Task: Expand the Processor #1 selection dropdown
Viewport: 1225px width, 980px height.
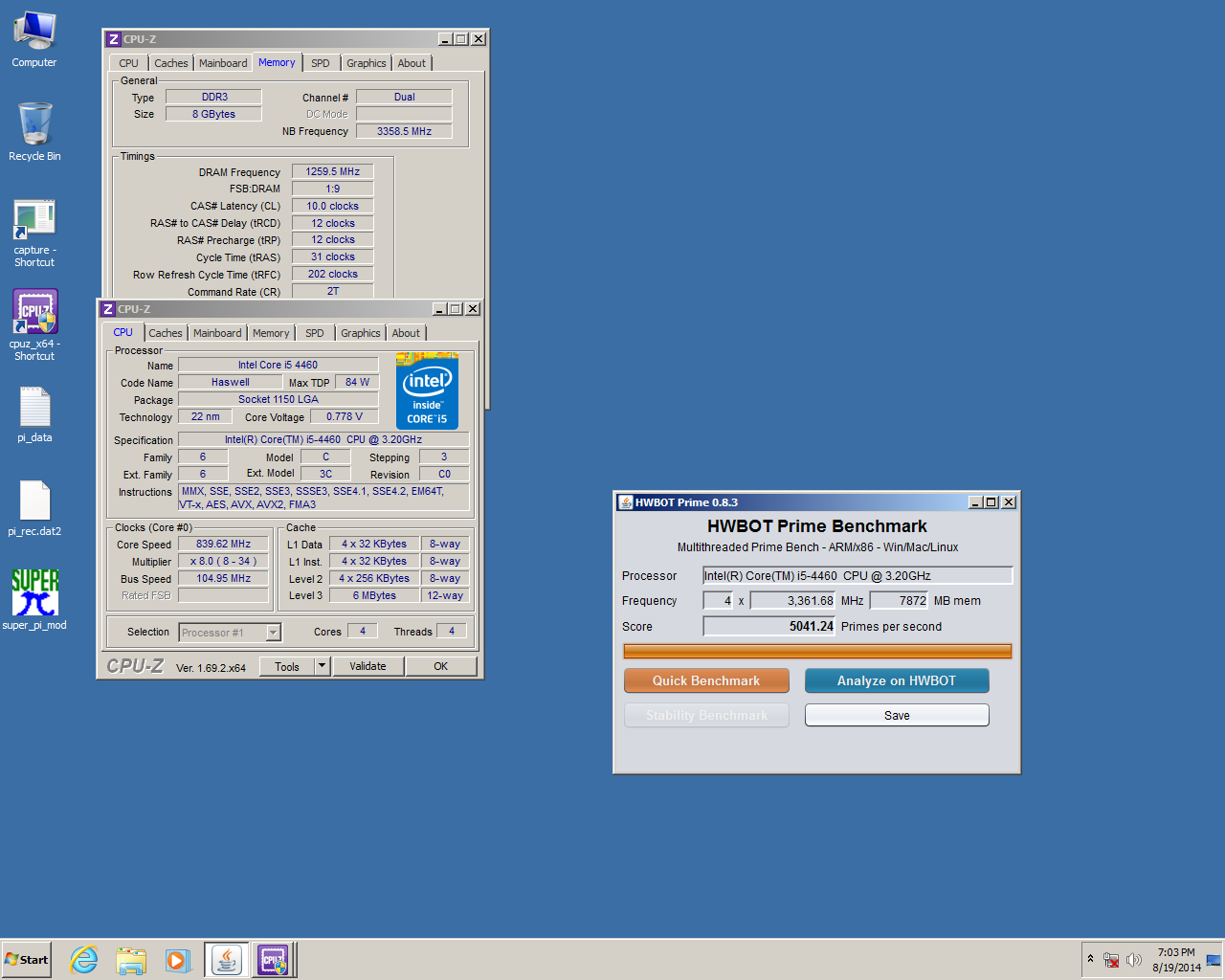Action: [x=273, y=633]
